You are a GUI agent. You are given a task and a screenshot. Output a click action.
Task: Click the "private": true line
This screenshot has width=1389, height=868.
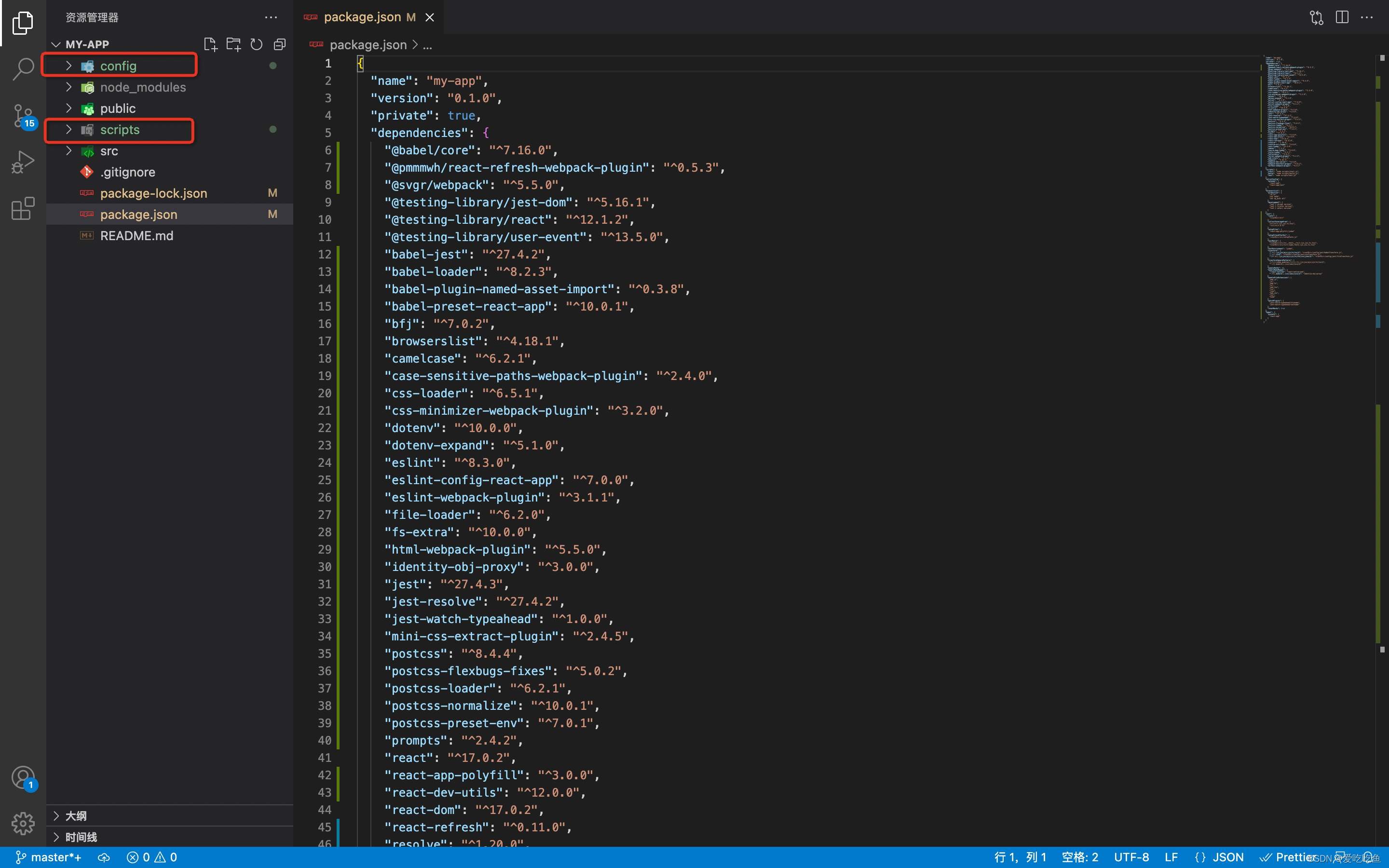[425, 115]
